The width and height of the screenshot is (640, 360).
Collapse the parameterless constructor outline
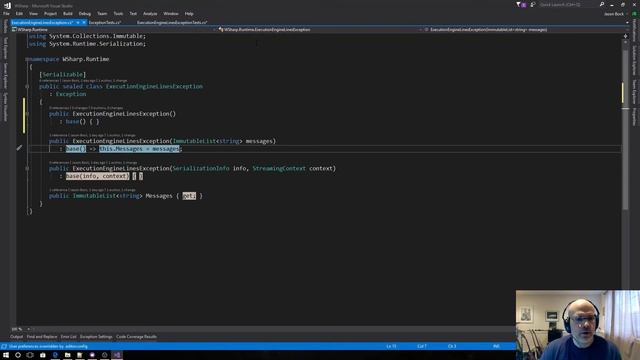coord(27,114)
